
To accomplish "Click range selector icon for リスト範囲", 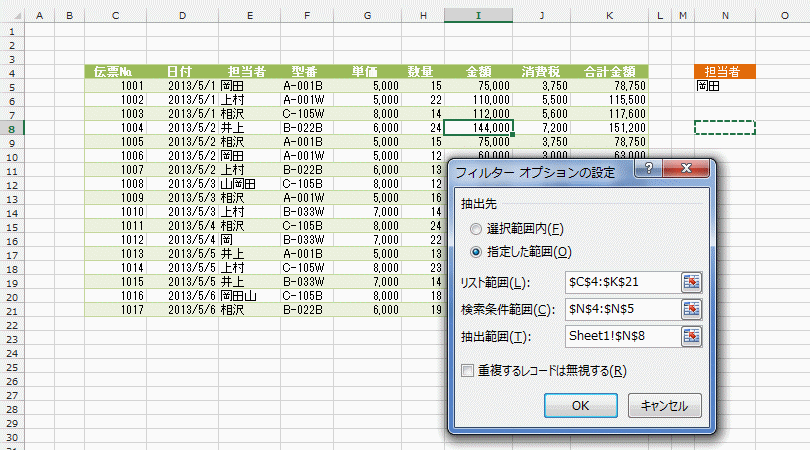I will pos(691,283).
